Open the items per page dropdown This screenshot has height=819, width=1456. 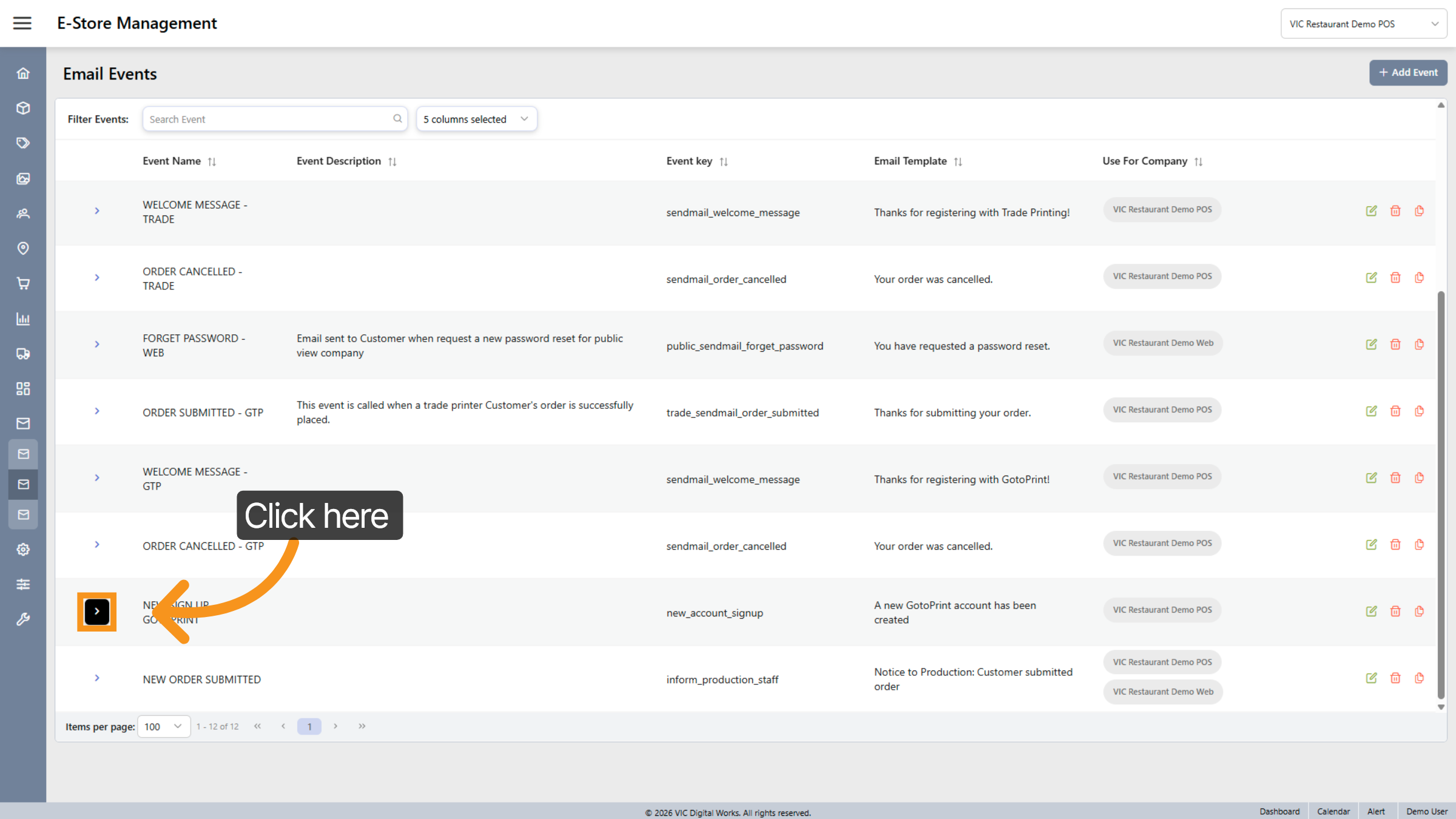pyautogui.click(x=164, y=726)
